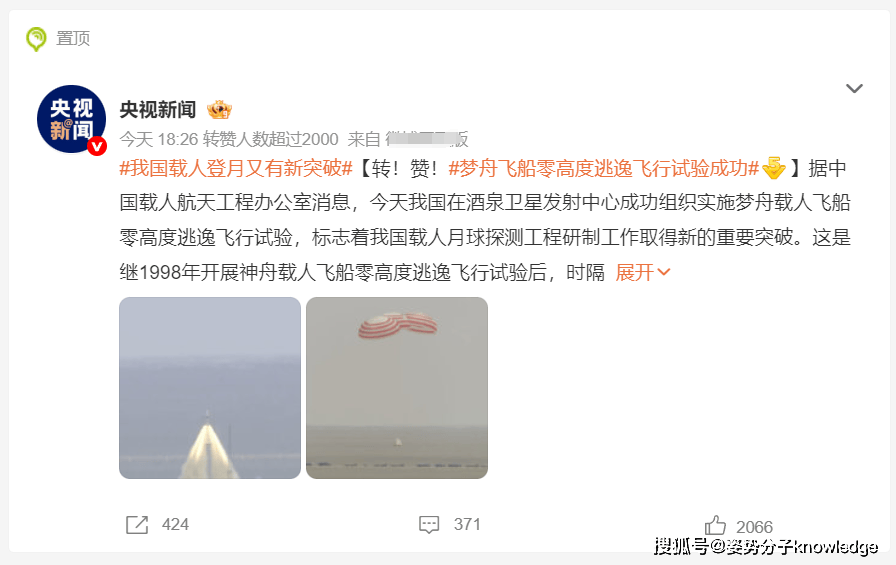Click the green pinned post icon
The height and width of the screenshot is (565, 896).
(36, 39)
